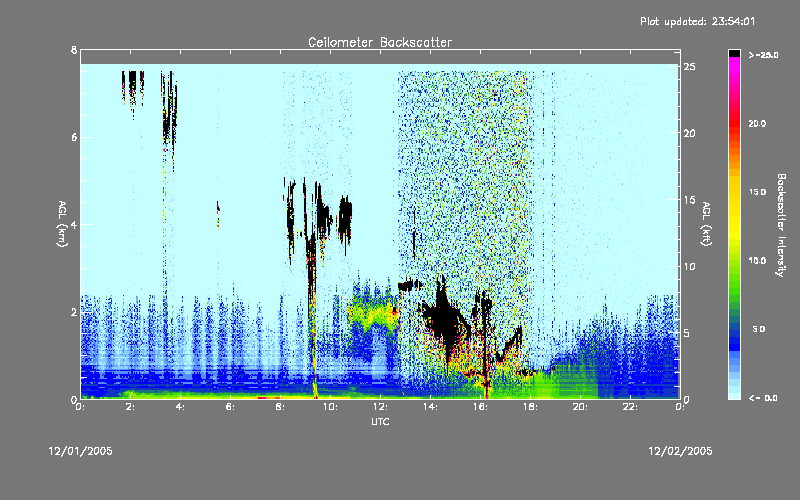Click the red band near 20.0 on colorbar
Image resolution: width=800 pixels, height=500 pixels.
[x=734, y=123]
